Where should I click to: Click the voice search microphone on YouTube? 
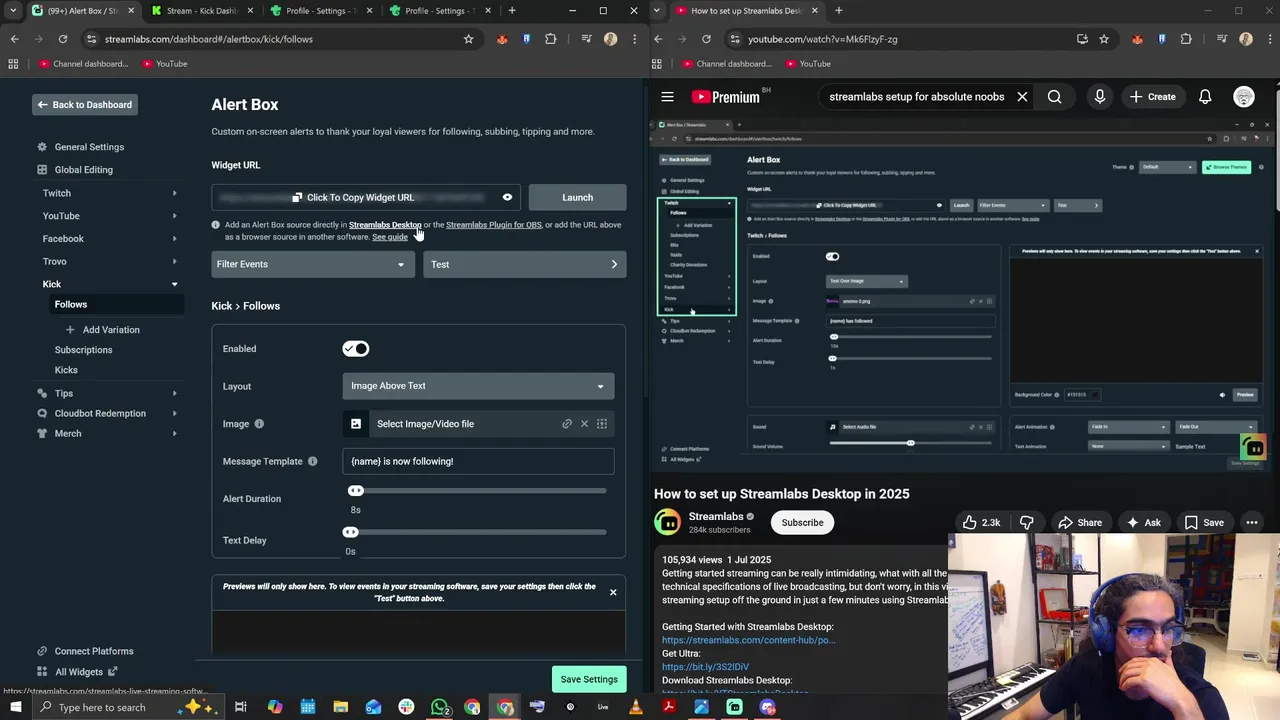coord(1099,97)
